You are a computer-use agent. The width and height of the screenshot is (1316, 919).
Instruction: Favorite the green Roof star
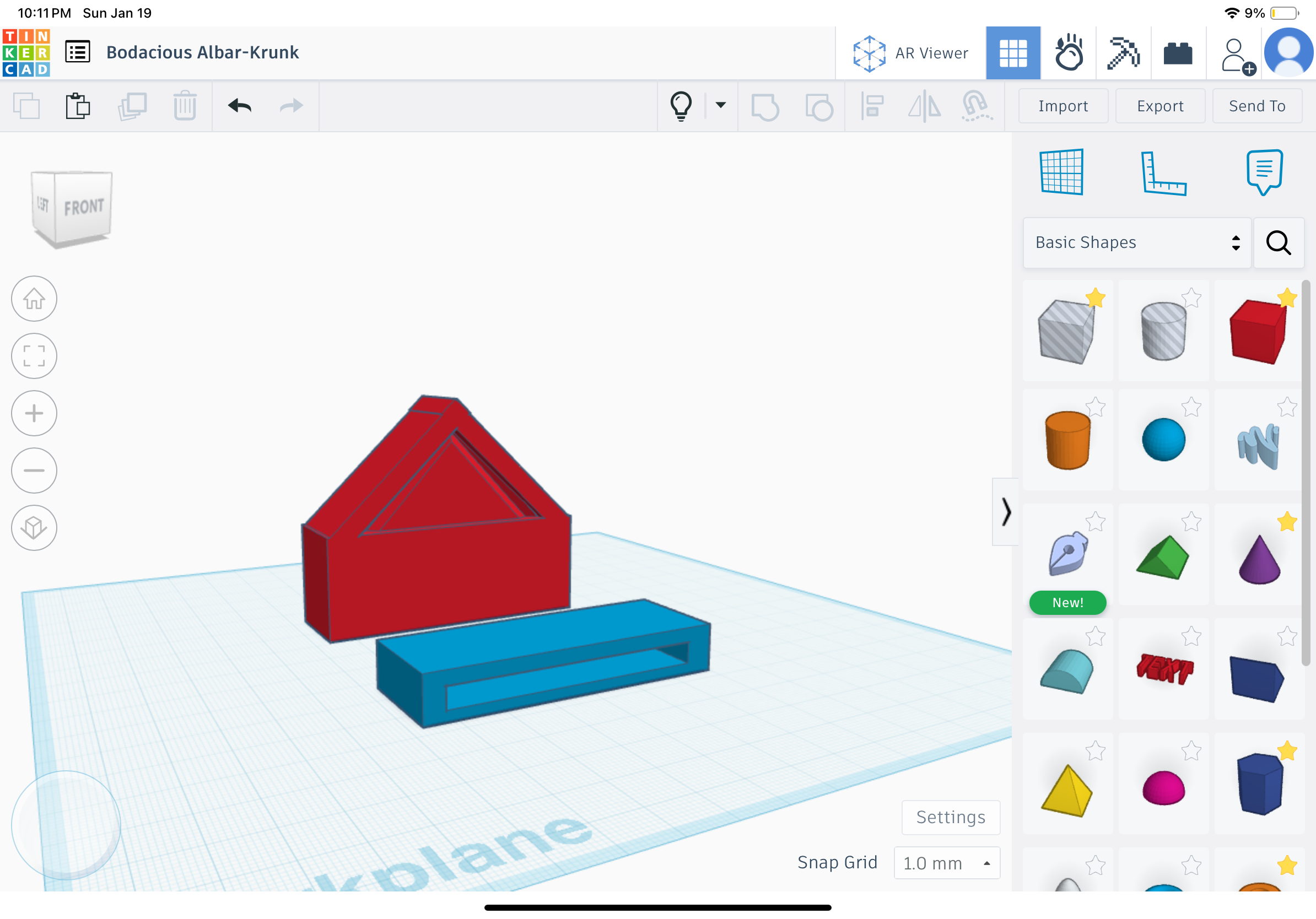[x=1191, y=522]
